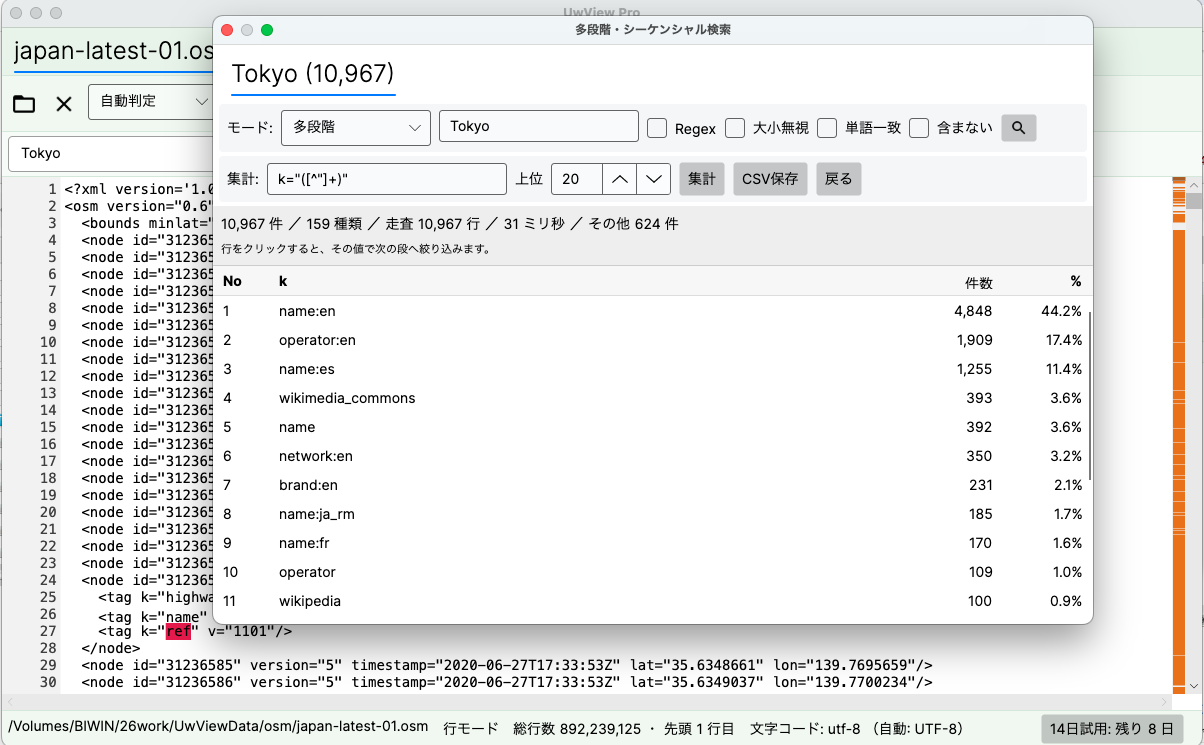Image resolution: width=1204 pixels, height=745 pixels.
Task: Click the X close-file icon in main toolbar
Action: (64, 104)
